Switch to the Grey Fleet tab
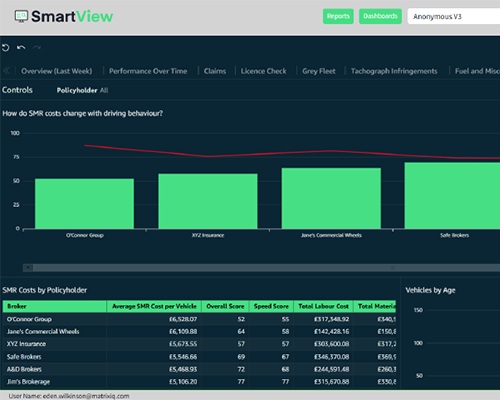 click(x=319, y=71)
